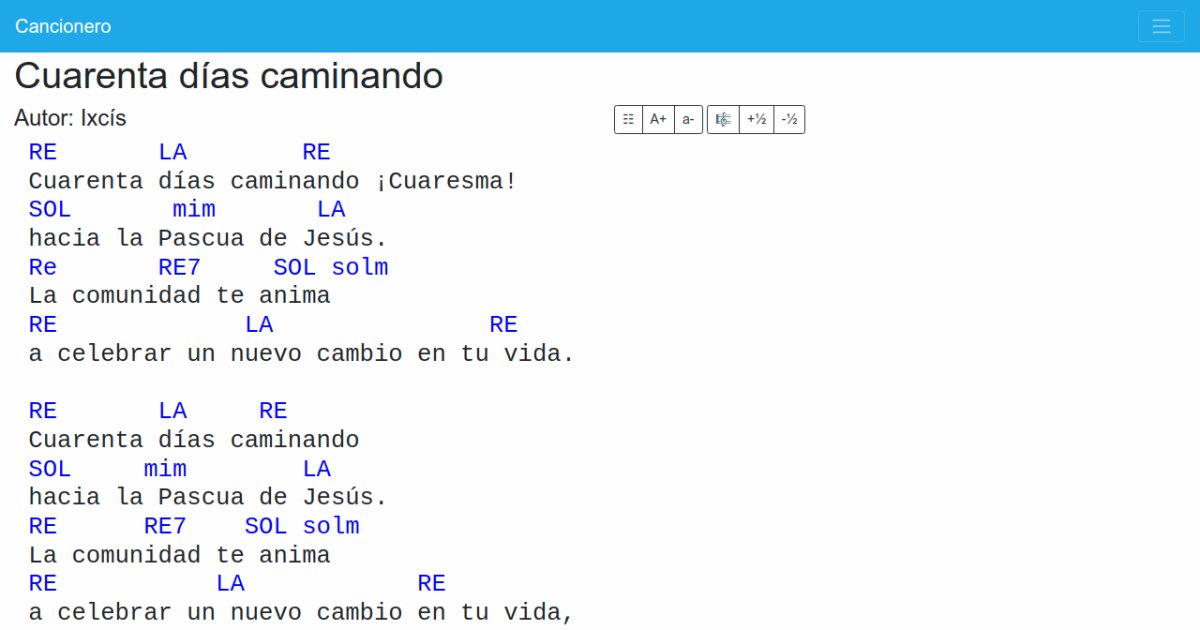Click the solm chord in second stanza
The height and width of the screenshot is (630, 1200).
331,527
